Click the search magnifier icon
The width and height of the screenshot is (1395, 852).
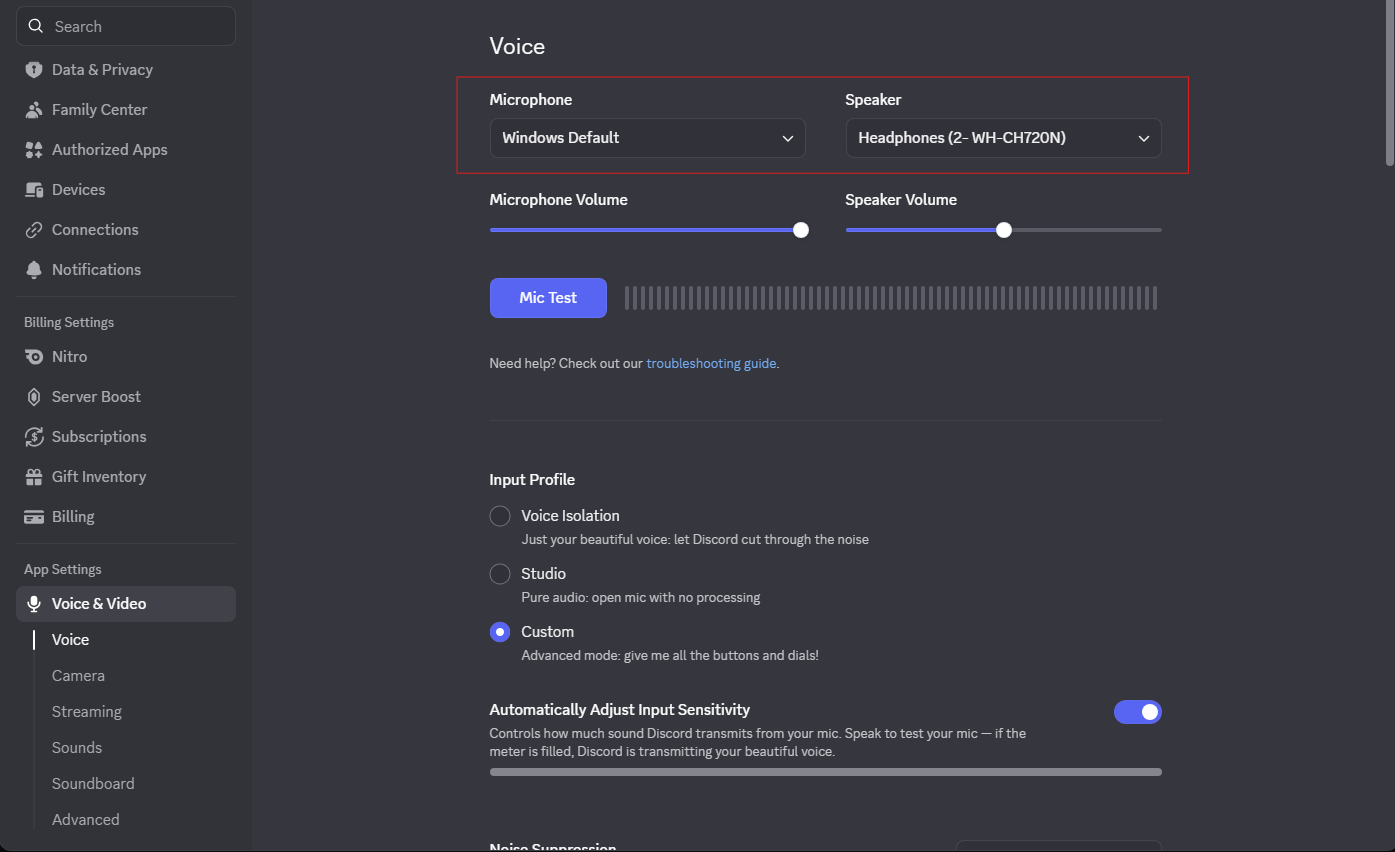[36, 26]
